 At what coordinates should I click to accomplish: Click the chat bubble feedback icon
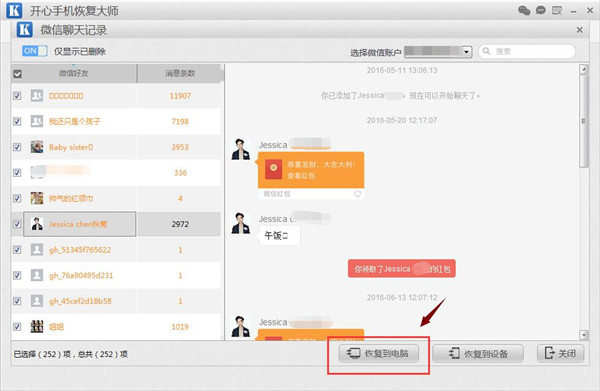pos(541,10)
